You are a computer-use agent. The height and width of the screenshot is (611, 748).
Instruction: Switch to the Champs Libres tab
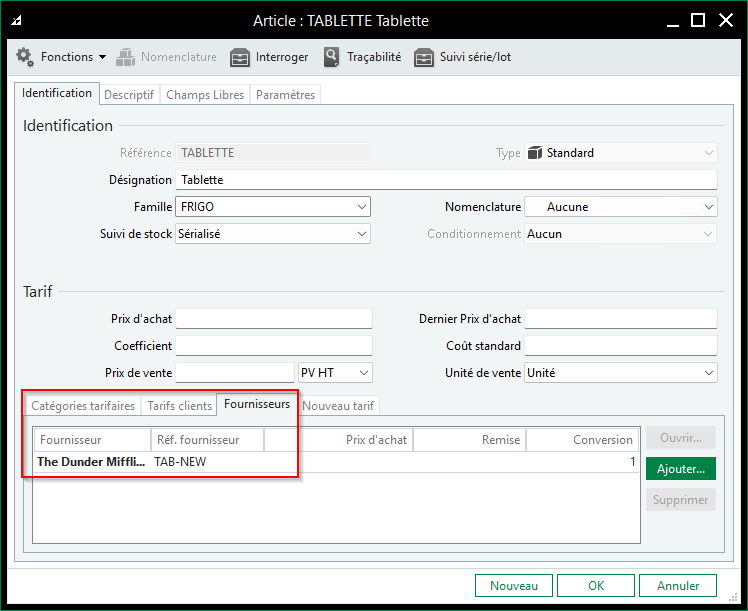tap(205, 95)
